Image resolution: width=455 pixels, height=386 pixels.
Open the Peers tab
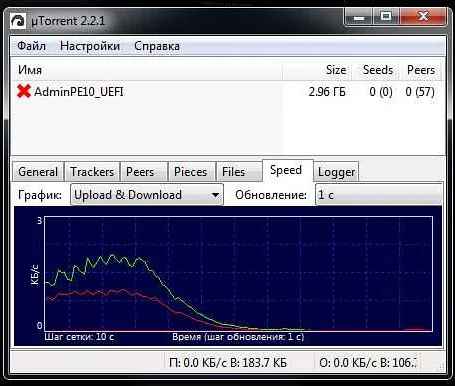click(x=140, y=172)
